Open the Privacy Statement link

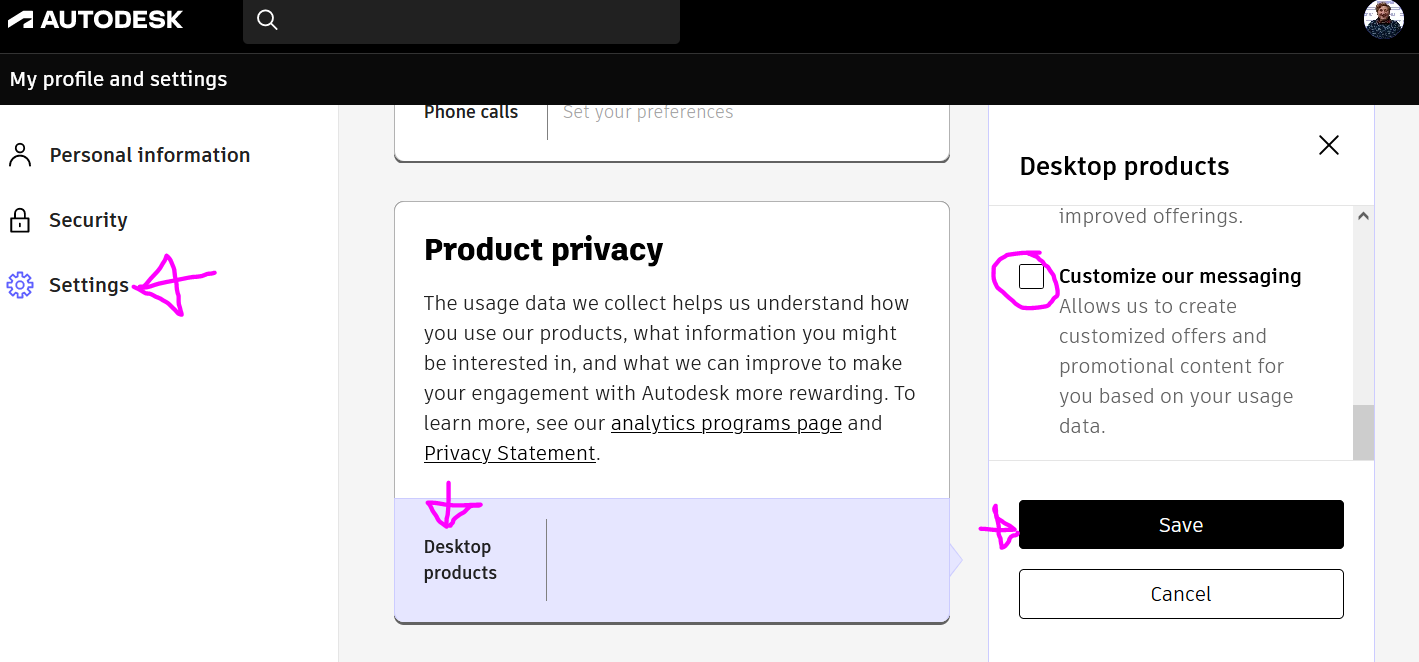510,453
